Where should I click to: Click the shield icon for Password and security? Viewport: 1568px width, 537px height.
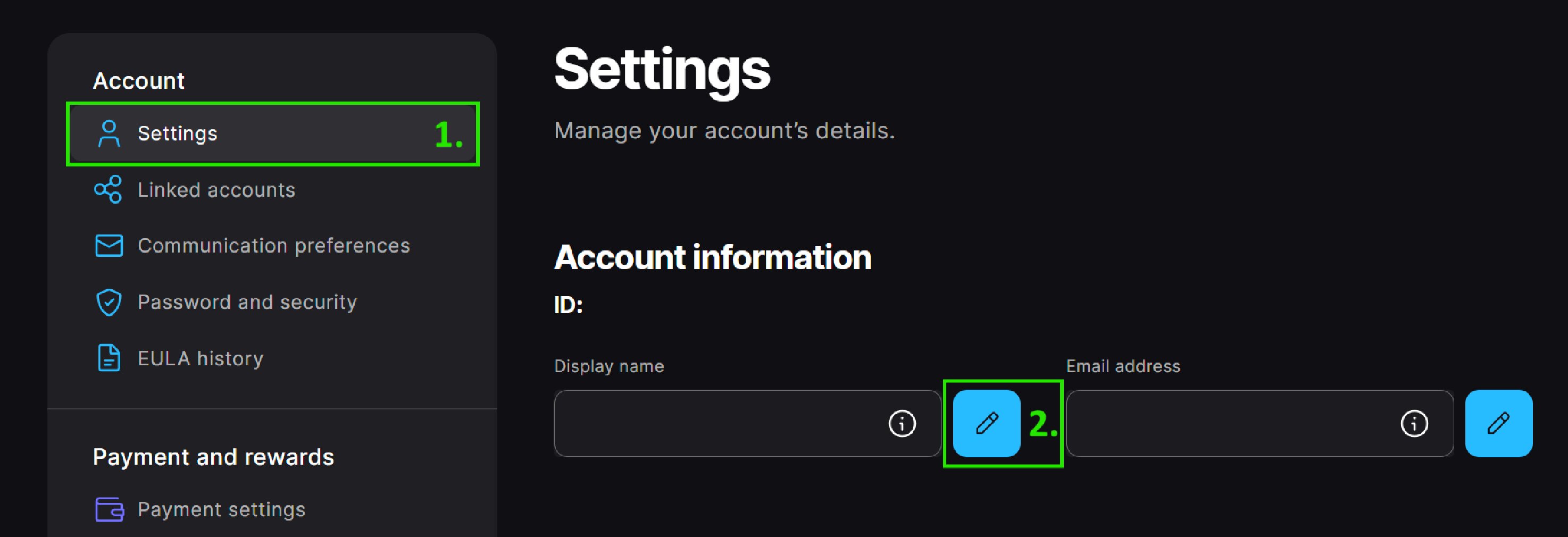click(109, 302)
